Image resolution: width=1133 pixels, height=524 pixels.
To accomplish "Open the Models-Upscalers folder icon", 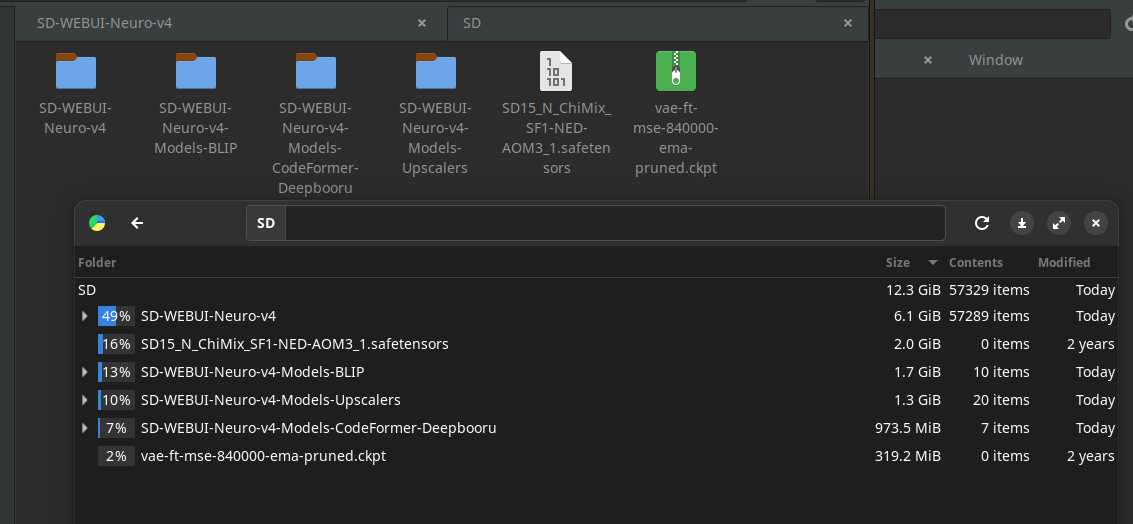I will [x=436, y=72].
